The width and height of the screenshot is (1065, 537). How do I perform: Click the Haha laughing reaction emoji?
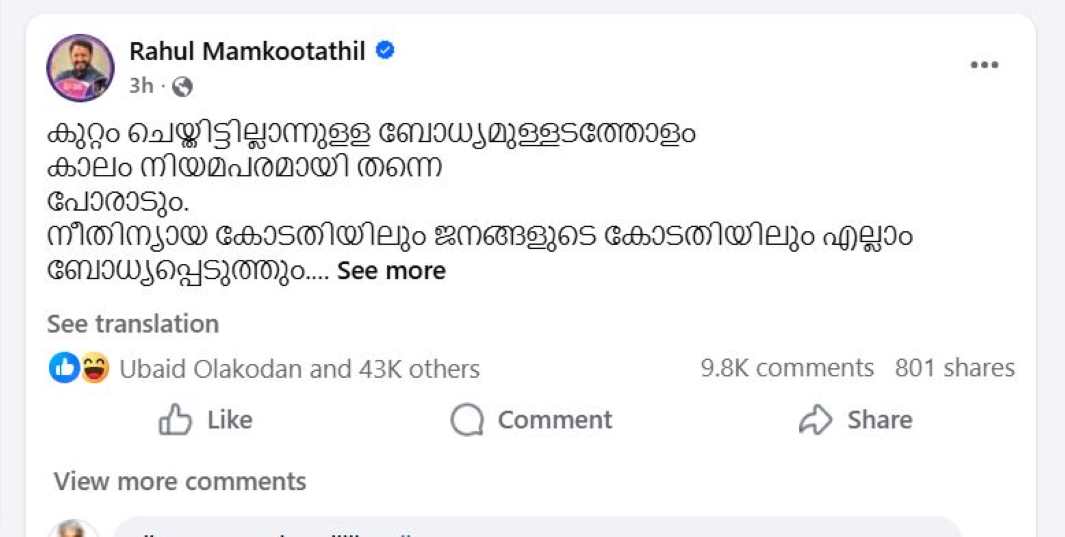(x=94, y=368)
